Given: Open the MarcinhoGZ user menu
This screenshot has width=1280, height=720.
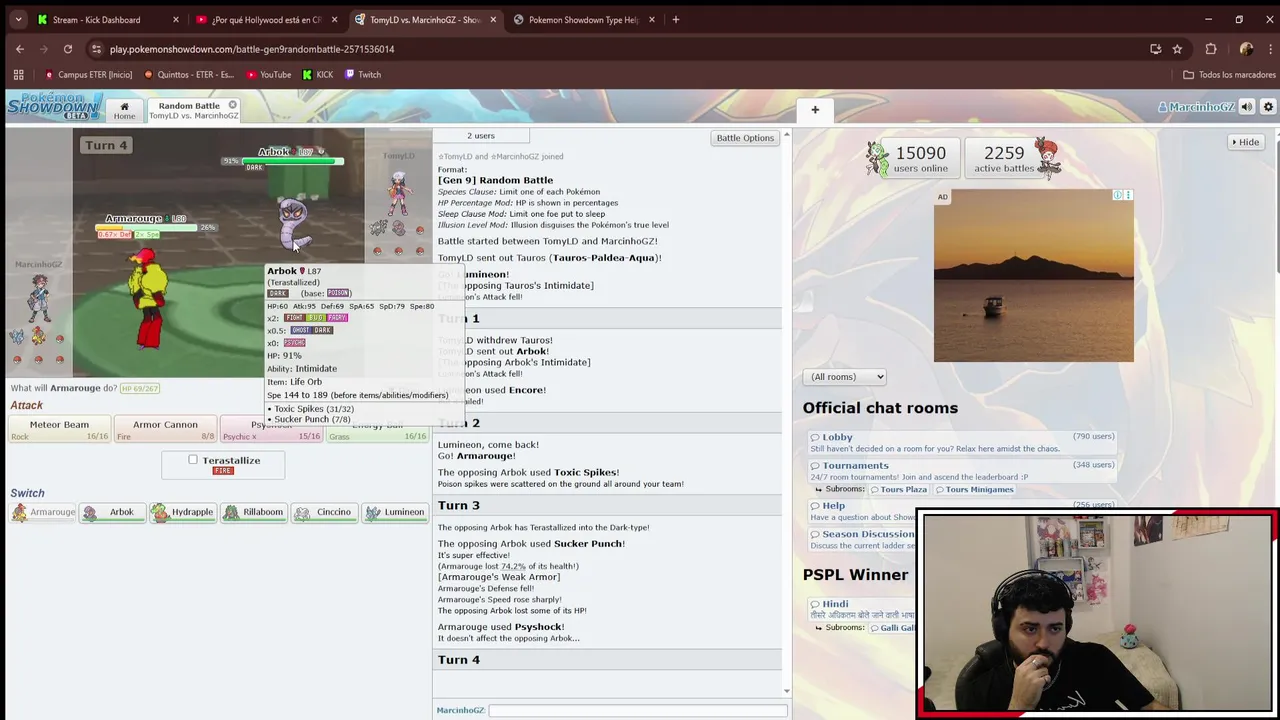Looking at the screenshot, I should pyautogui.click(x=1196, y=107).
